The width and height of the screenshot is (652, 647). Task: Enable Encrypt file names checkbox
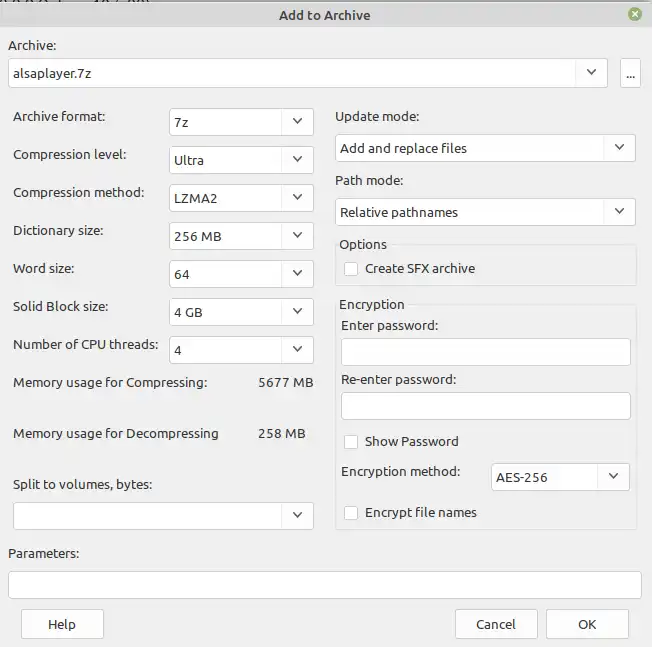pyautogui.click(x=351, y=512)
